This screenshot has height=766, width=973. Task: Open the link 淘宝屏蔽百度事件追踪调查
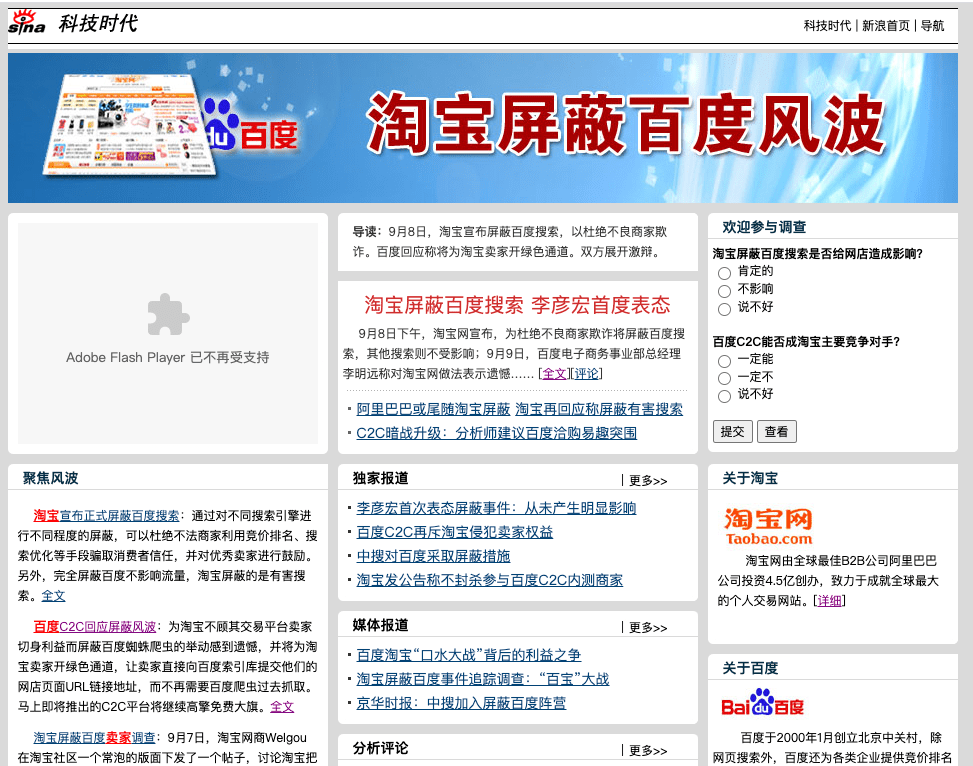(x=483, y=679)
